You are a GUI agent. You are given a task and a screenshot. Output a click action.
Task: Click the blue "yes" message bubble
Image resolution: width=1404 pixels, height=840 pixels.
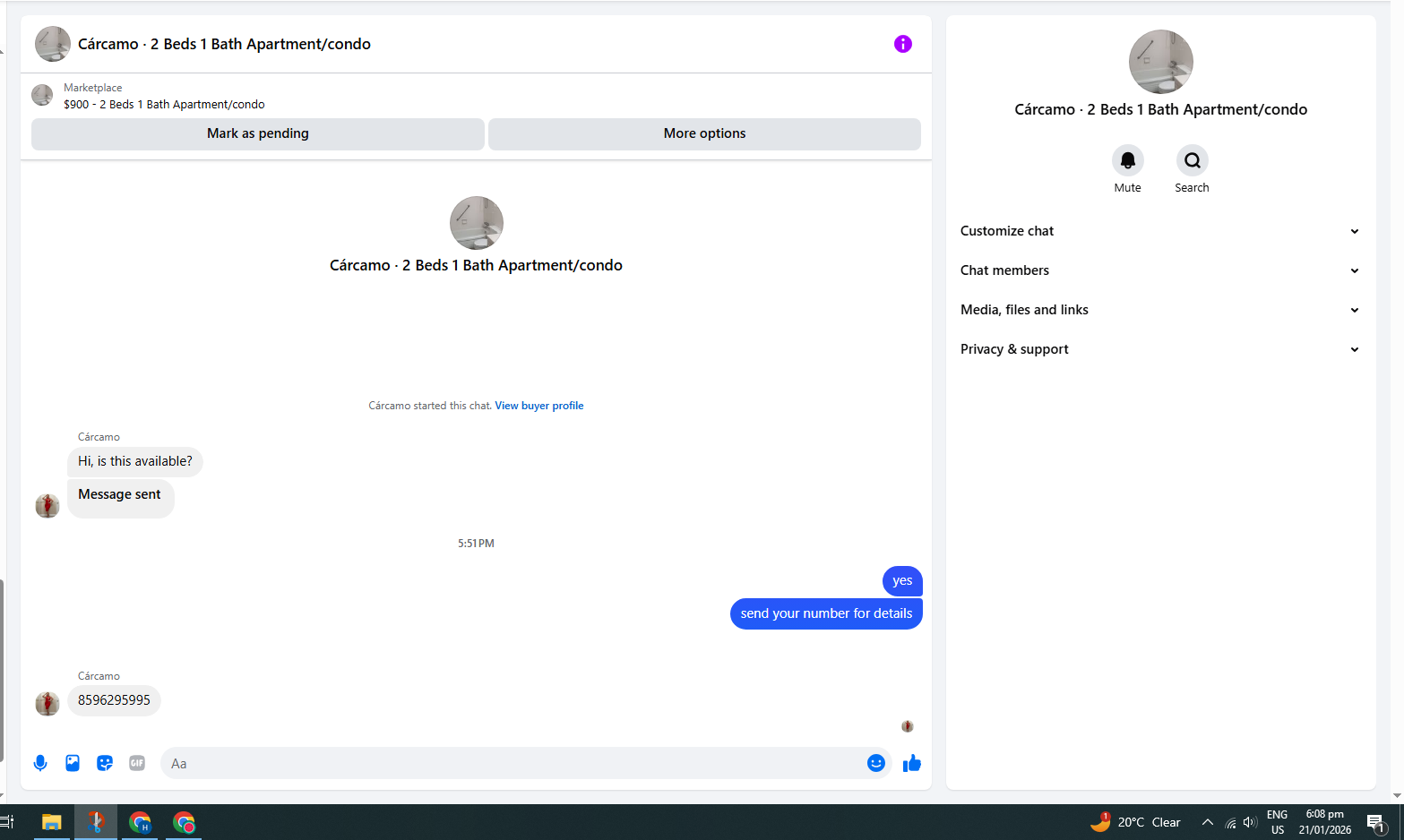click(x=902, y=581)
